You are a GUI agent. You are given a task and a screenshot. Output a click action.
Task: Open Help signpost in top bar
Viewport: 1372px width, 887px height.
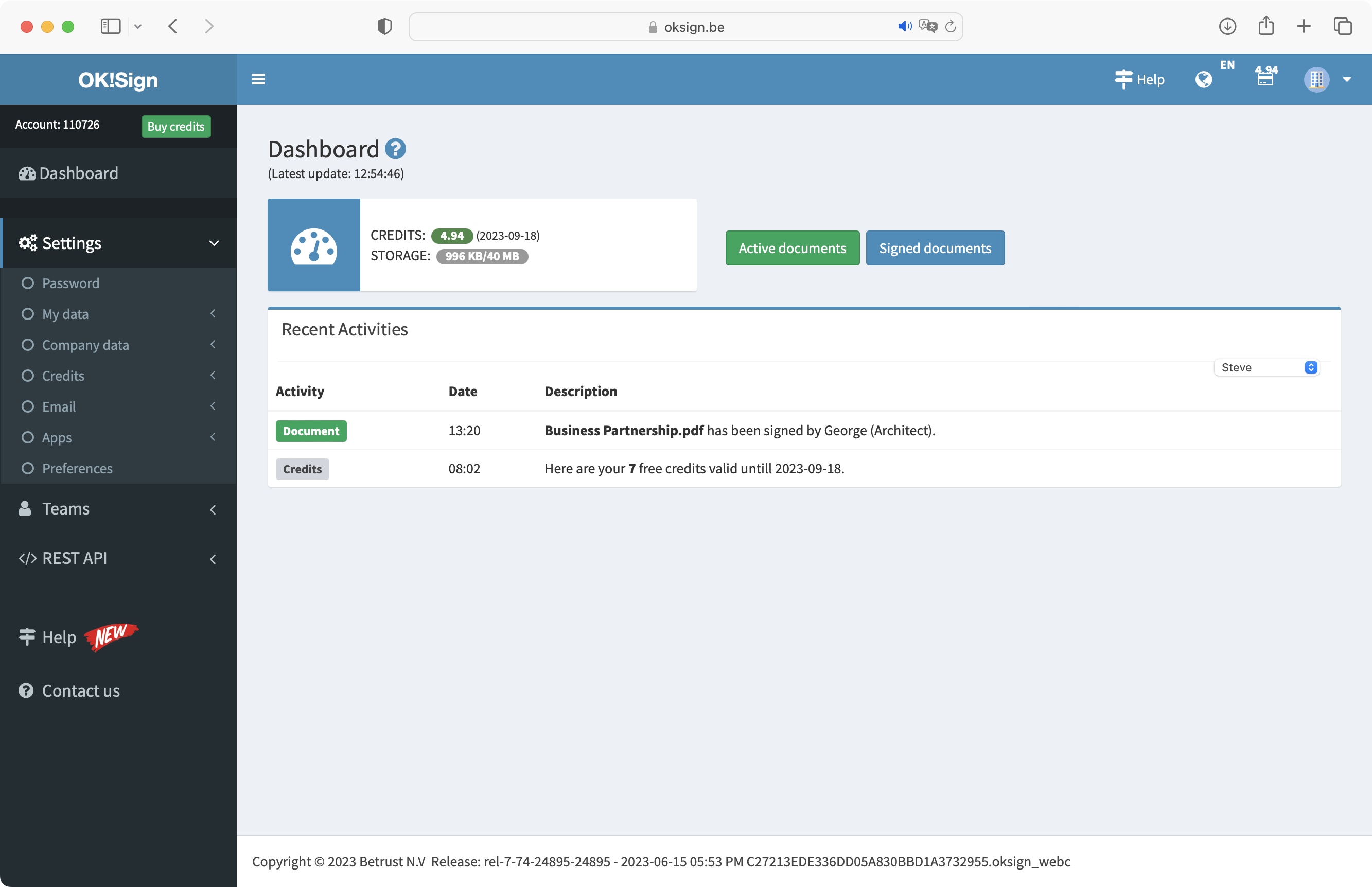coord(1139,79)
